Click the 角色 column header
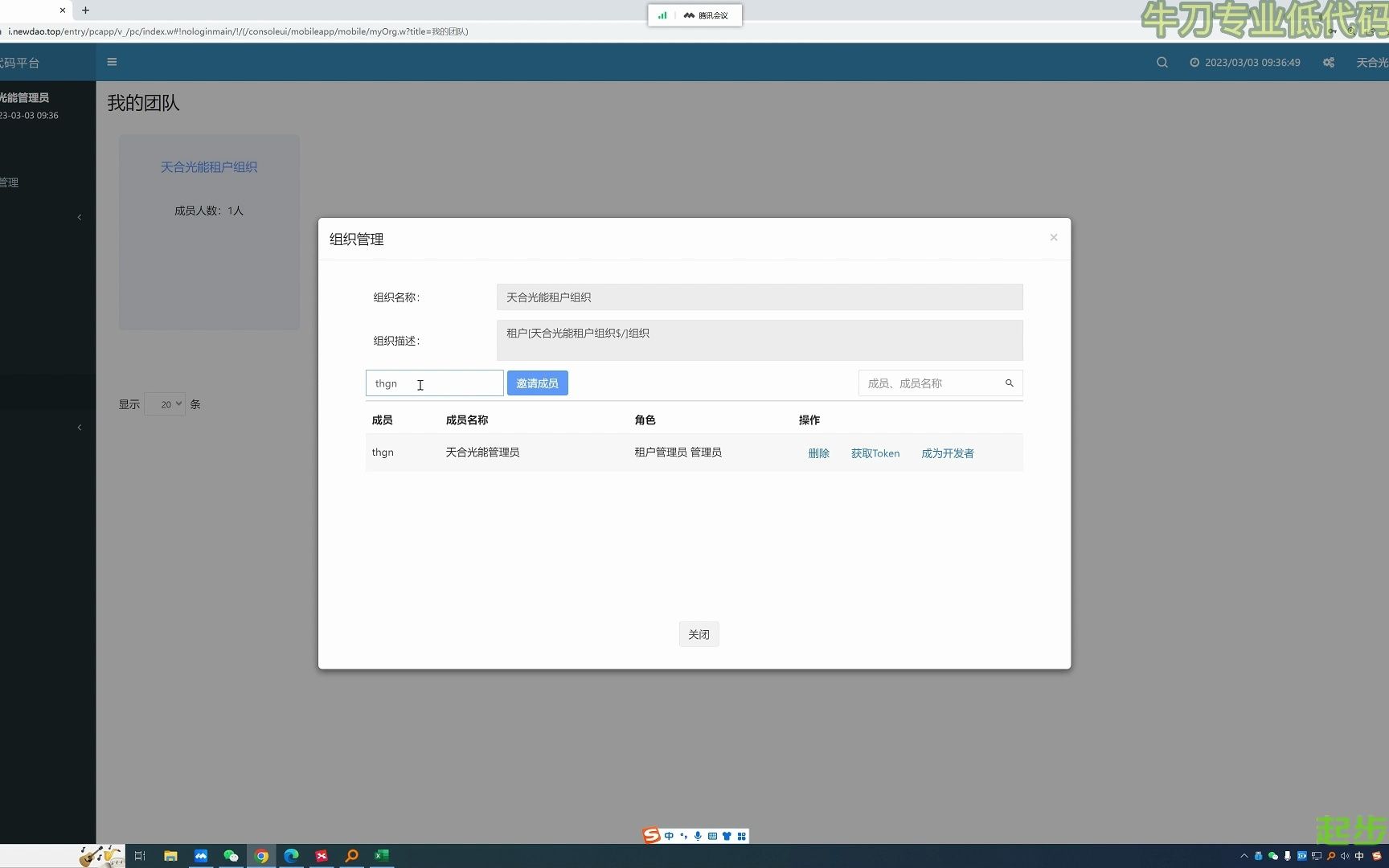Screen dimensions: 1389x868 coord(645,420)
